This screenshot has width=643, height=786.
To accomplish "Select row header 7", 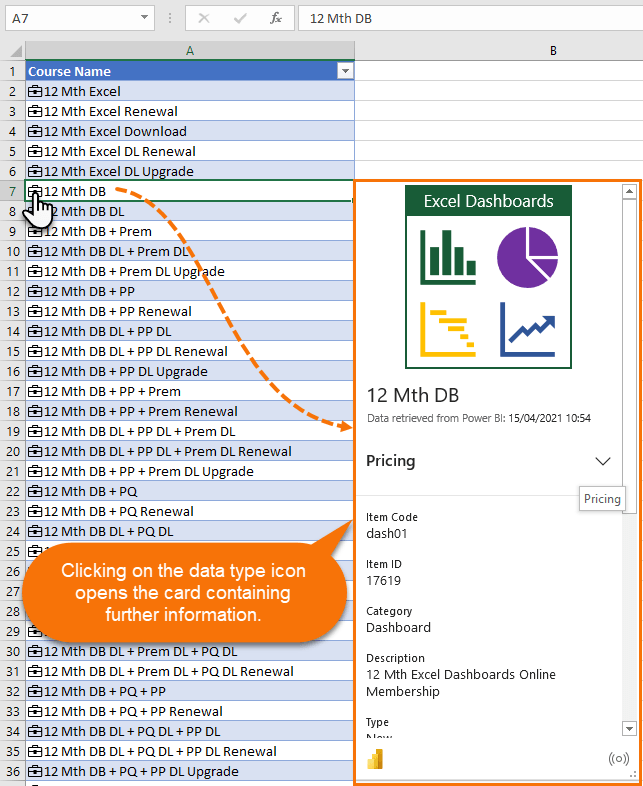I will coord(13,191).
